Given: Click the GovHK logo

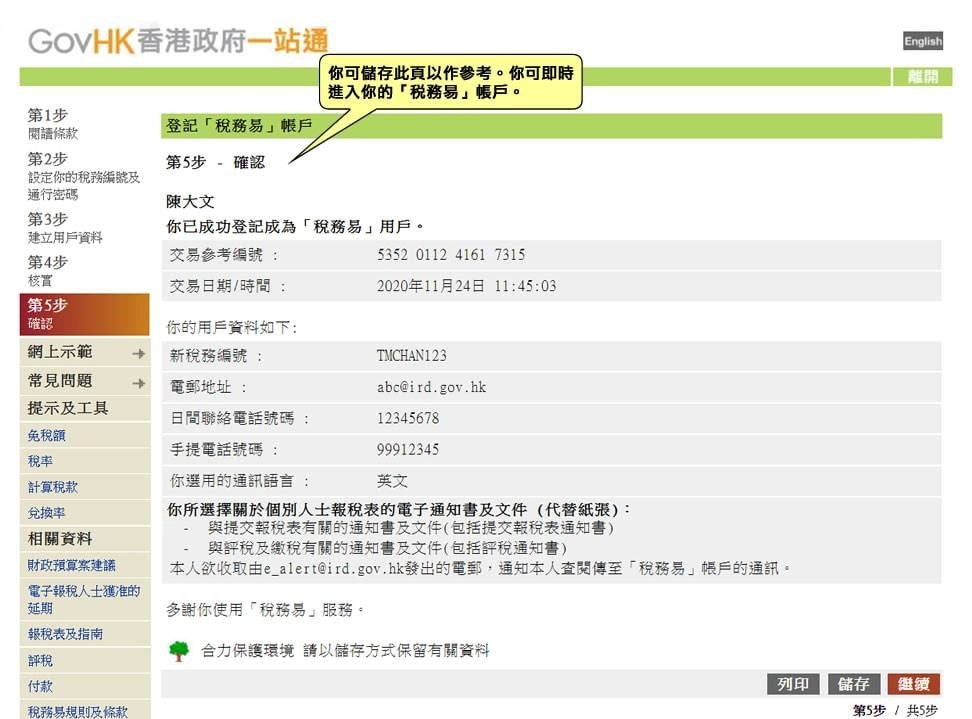Looking at the screenshot, I should pos(178,41).
